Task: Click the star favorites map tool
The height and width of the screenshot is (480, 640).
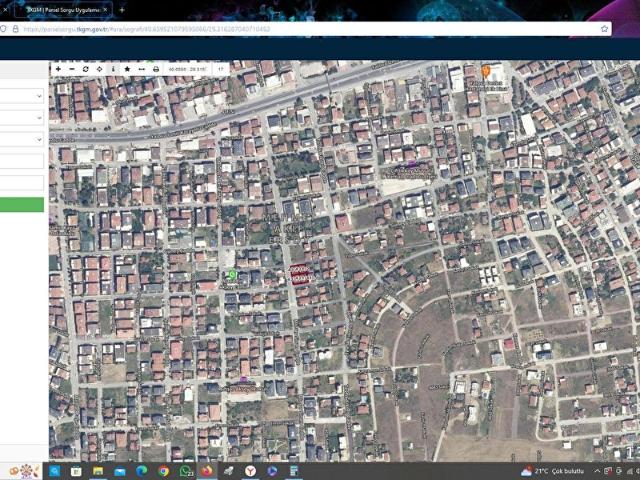Action: (127, 69)
